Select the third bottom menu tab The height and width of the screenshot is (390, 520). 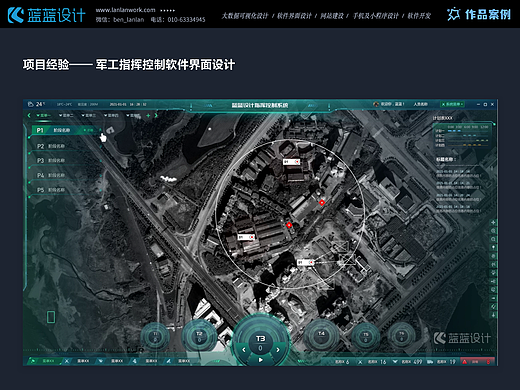click(113, 361)
